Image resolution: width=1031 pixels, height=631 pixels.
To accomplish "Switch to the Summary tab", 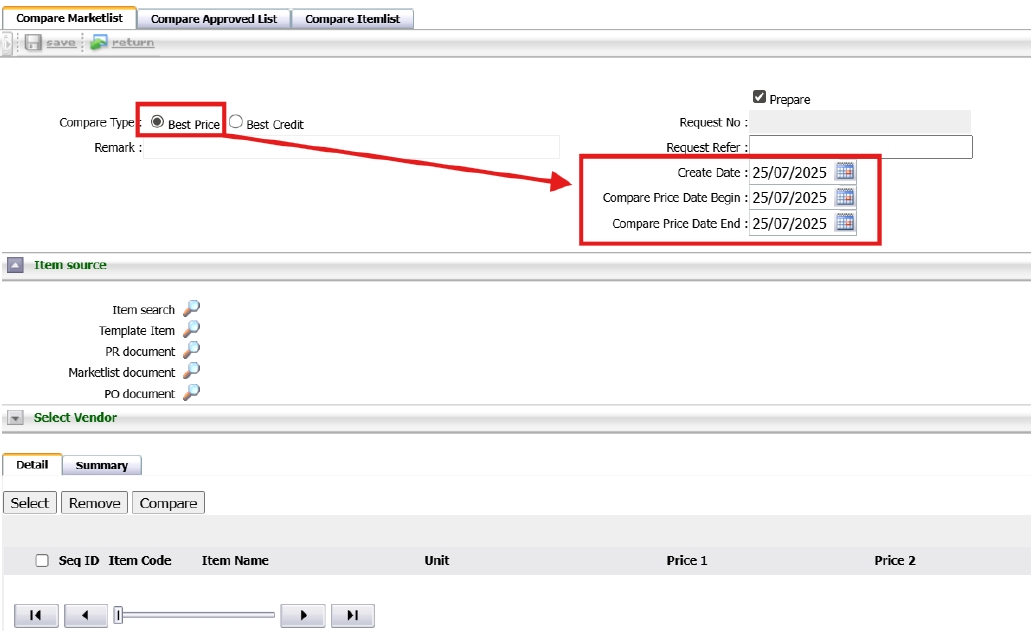I will 101,465.
